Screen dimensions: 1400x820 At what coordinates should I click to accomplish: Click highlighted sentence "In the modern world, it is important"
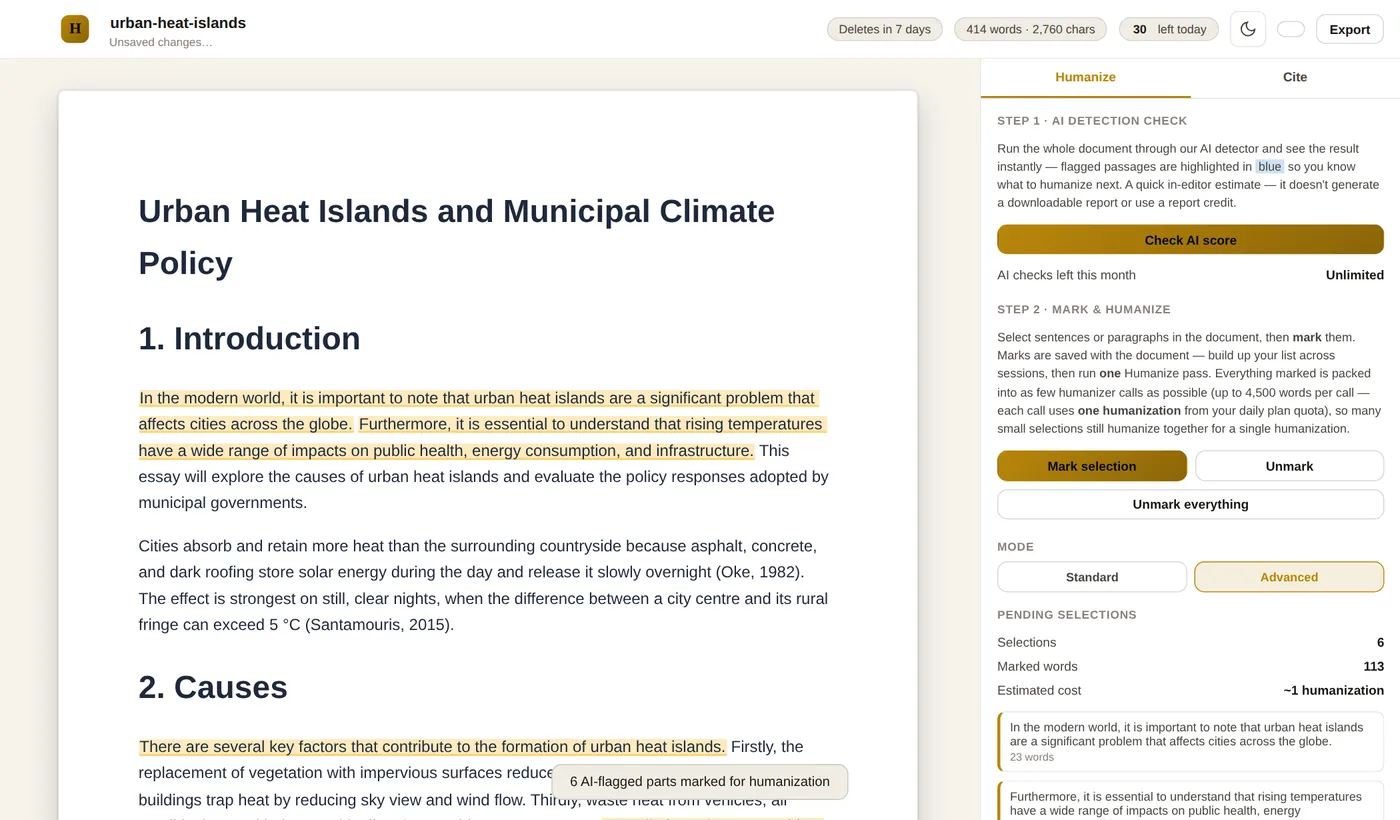[478, 411]
